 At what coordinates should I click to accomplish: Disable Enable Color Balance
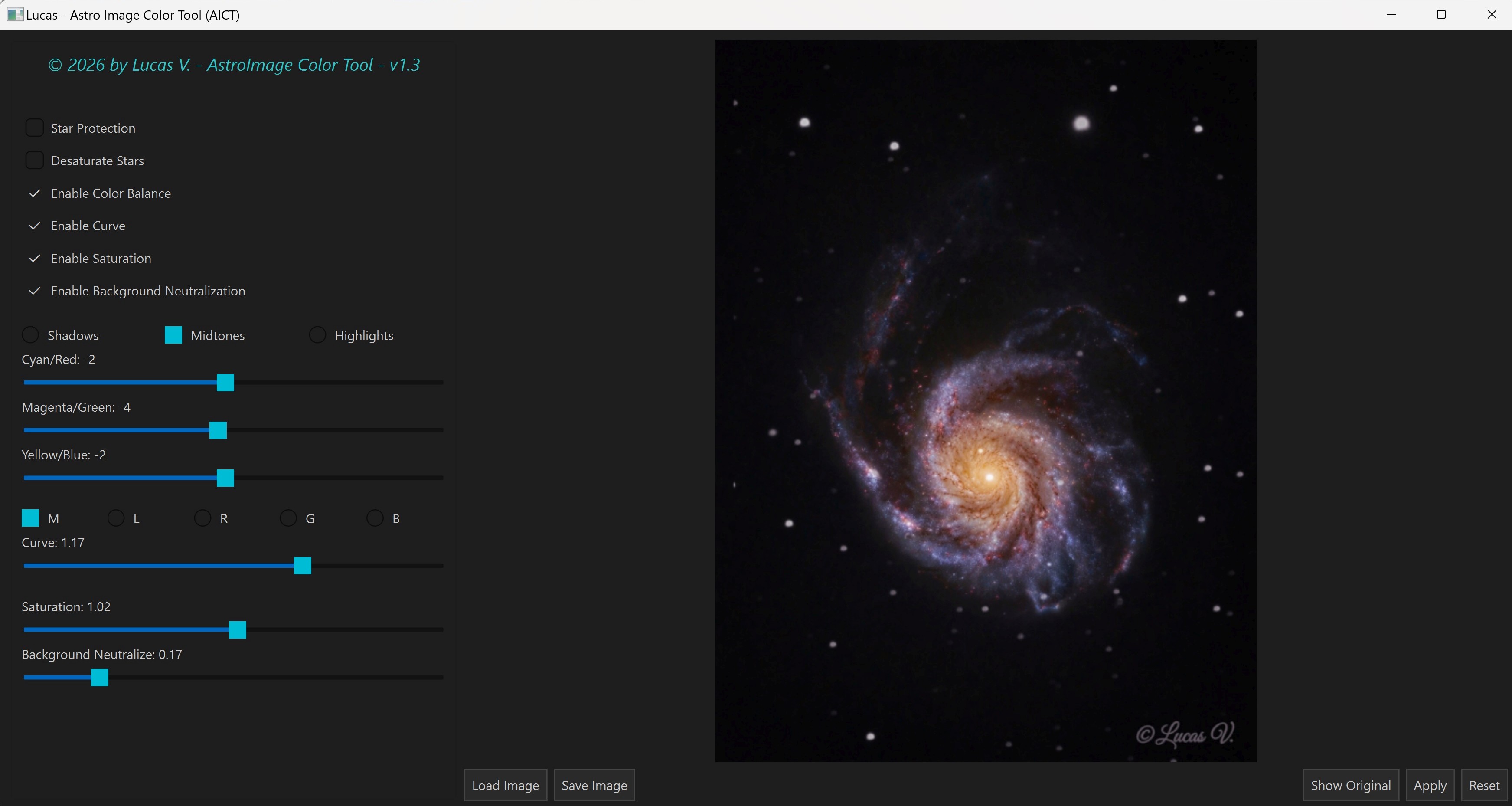coord(35,194)
